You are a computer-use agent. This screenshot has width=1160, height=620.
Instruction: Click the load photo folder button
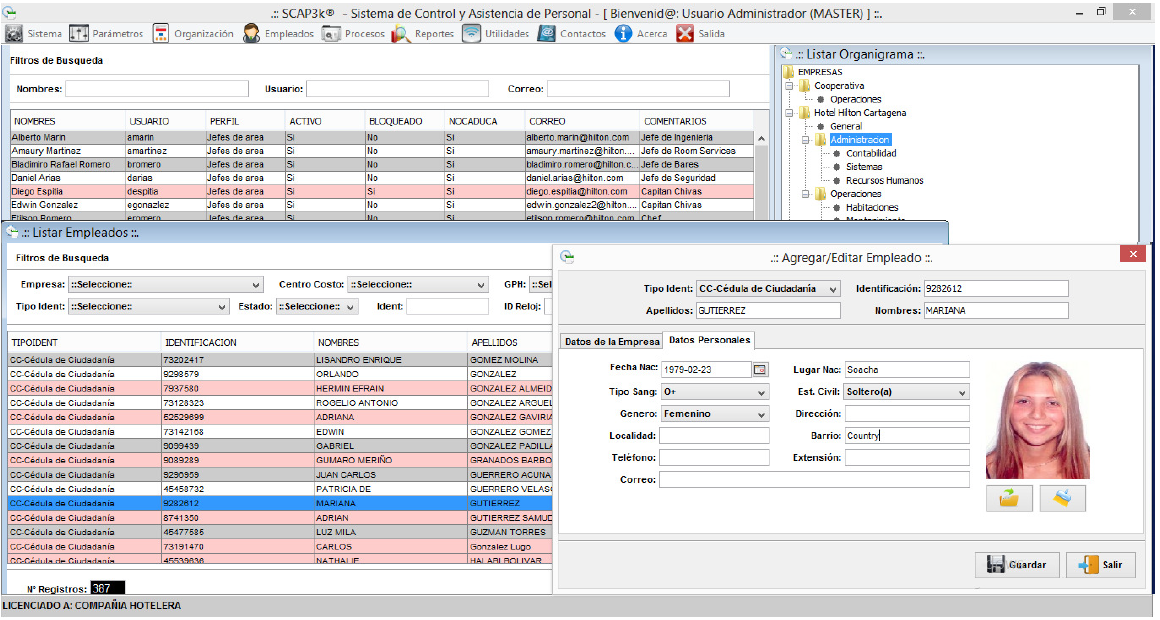(1009, 498)
